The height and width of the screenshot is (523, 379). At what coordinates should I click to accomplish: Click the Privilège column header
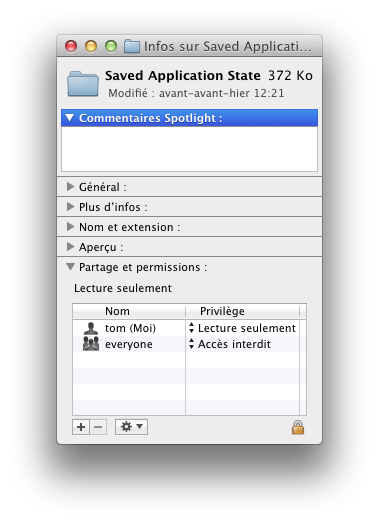[x=242, y=311]
